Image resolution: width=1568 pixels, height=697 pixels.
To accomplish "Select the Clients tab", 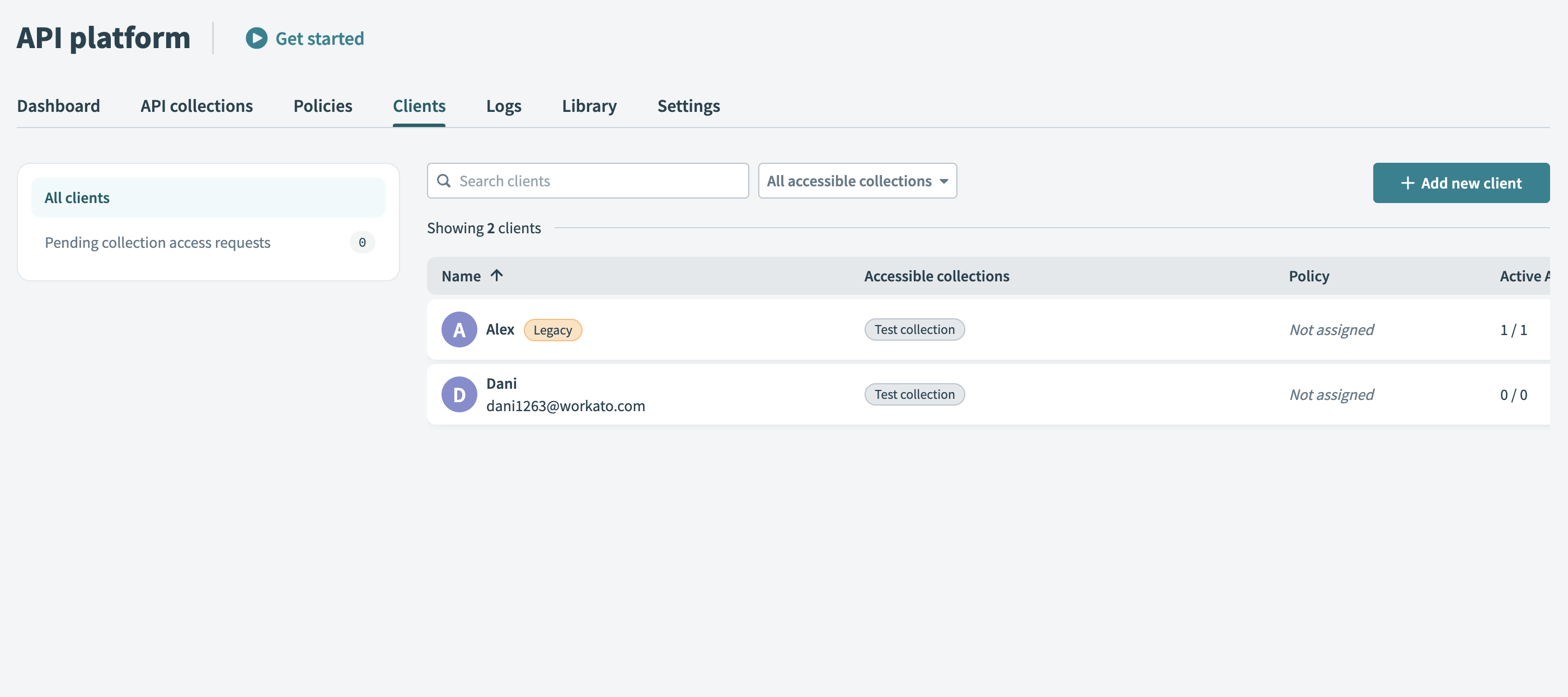I will [x=419, y=103].
